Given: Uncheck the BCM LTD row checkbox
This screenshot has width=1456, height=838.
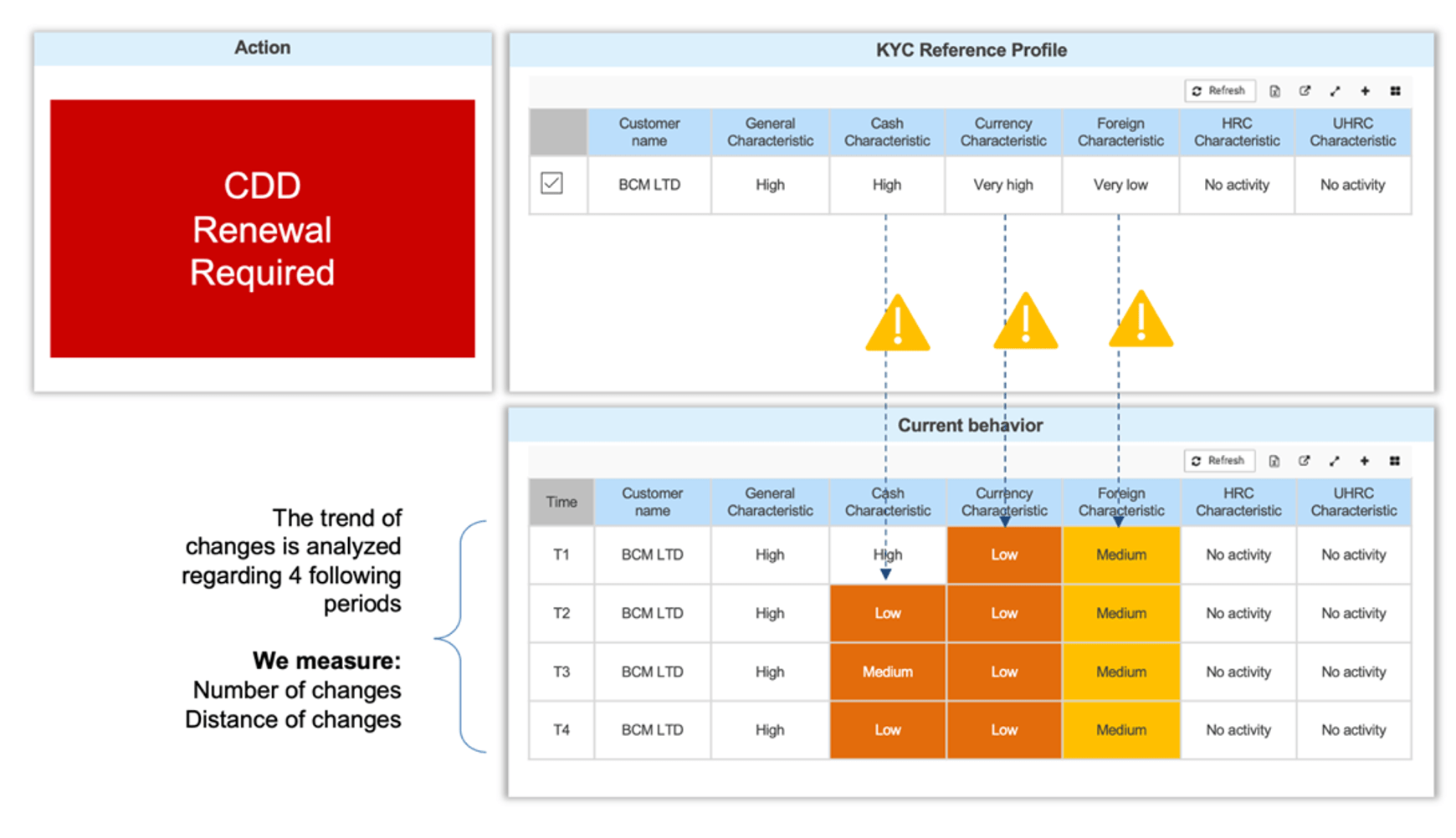Looking at the screenshot, I should click(x=551, y=183).
